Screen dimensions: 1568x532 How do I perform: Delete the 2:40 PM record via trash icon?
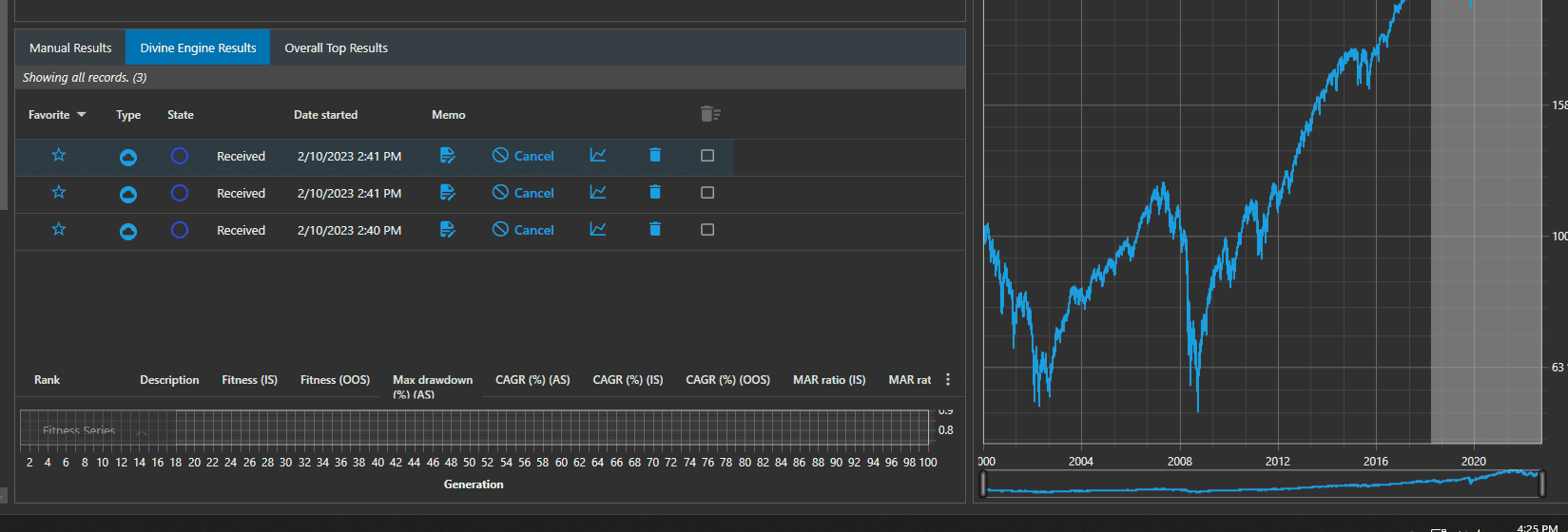tap(655, 229)
